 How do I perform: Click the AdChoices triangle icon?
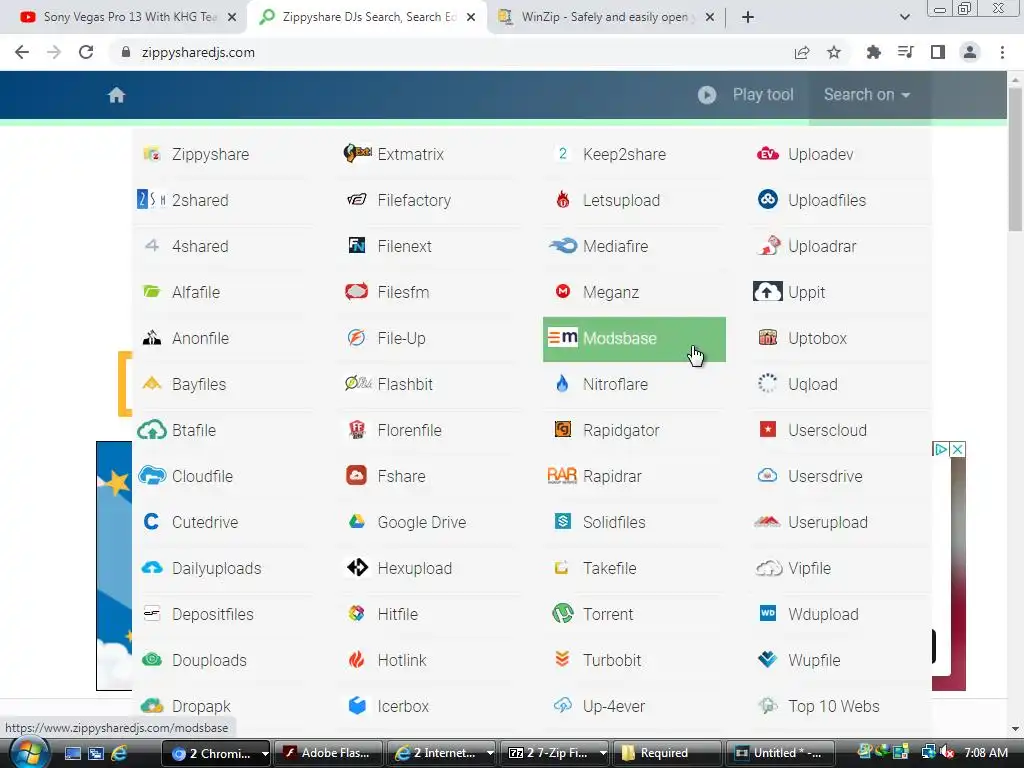click(x=940, y=449)
